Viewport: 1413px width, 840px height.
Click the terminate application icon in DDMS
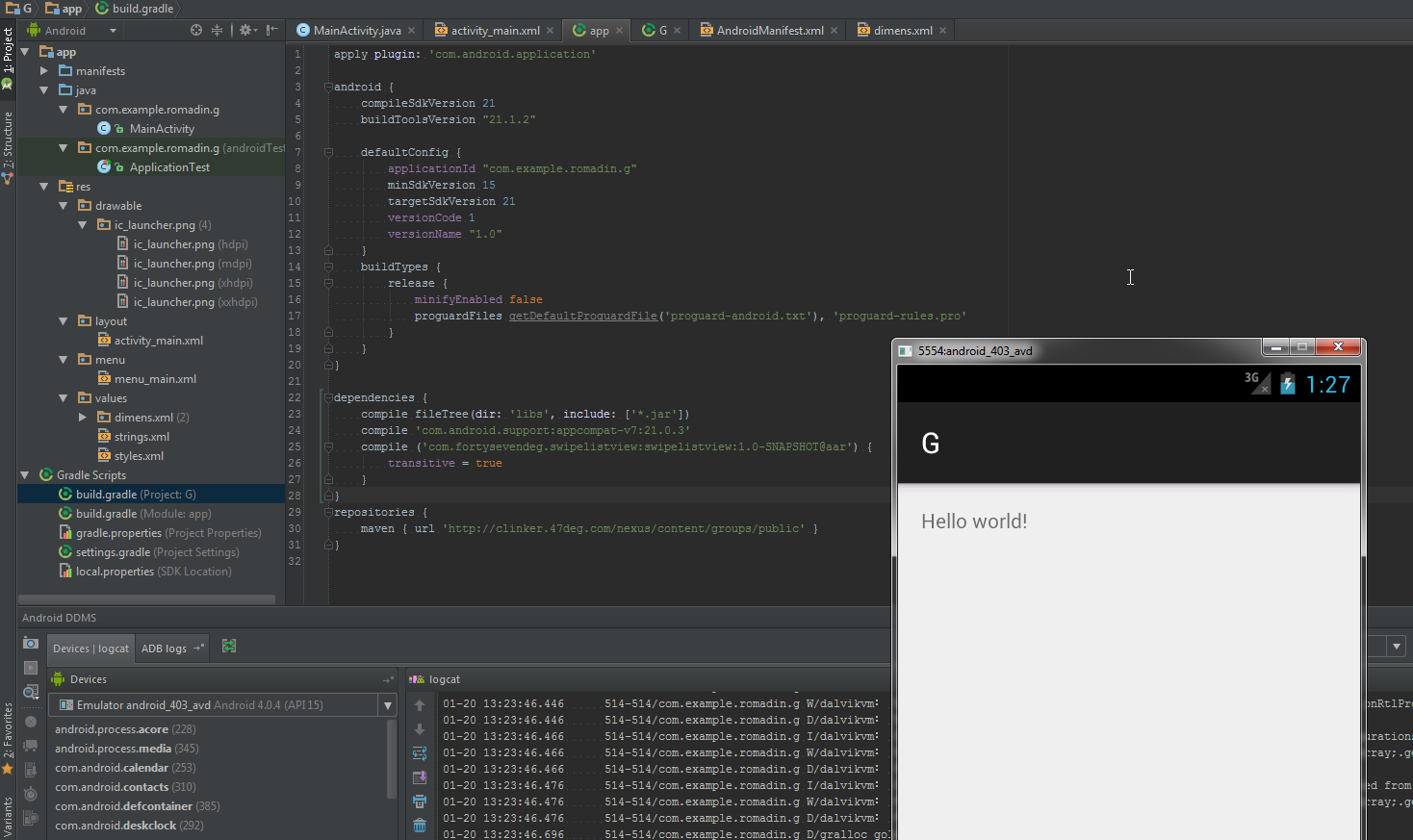click(31, 721)
